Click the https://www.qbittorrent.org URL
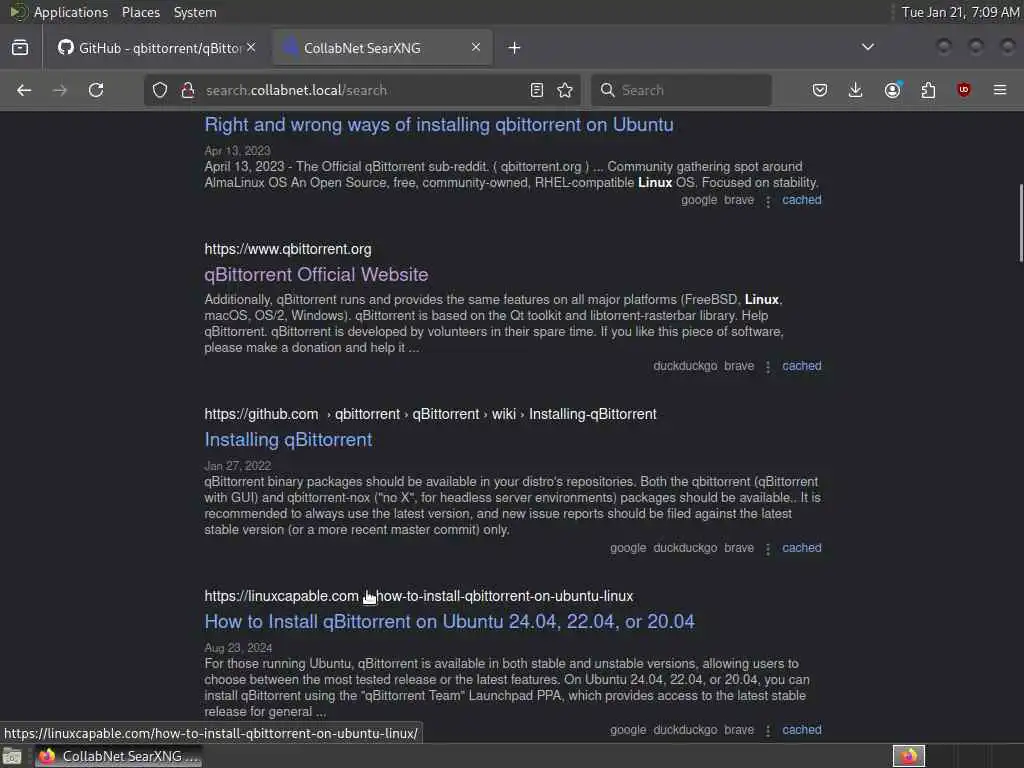Screen dimensions: 1024x768 pyautogui.click(x=288, y=249)
